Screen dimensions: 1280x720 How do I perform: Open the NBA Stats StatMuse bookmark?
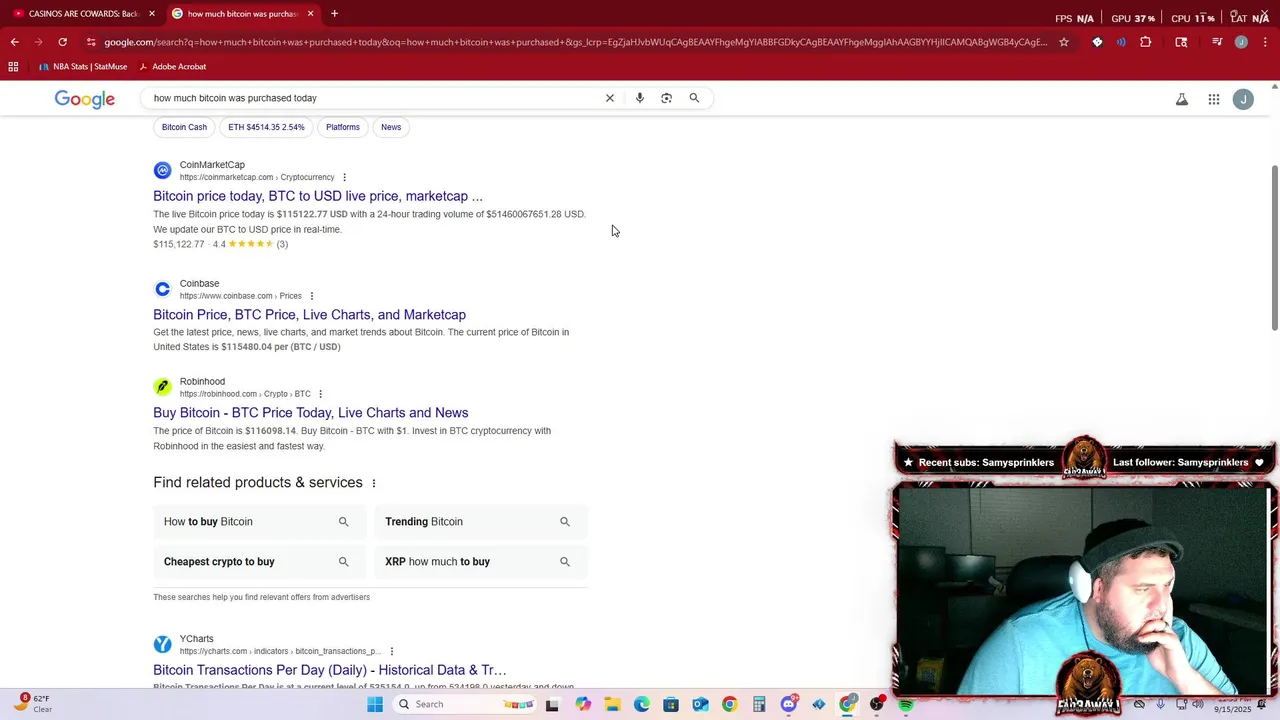83,67
